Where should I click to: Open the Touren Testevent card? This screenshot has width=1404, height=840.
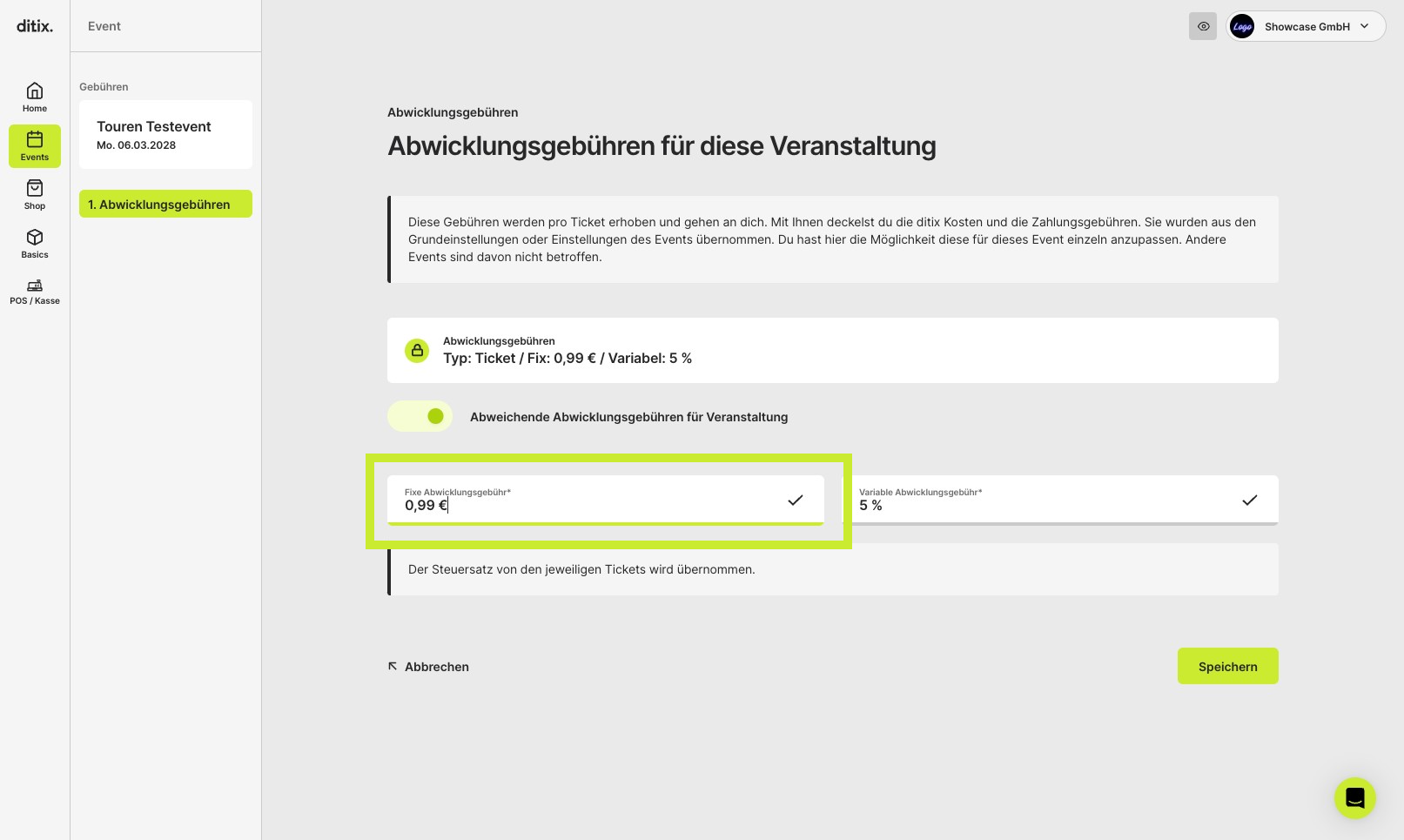(165, 134)
